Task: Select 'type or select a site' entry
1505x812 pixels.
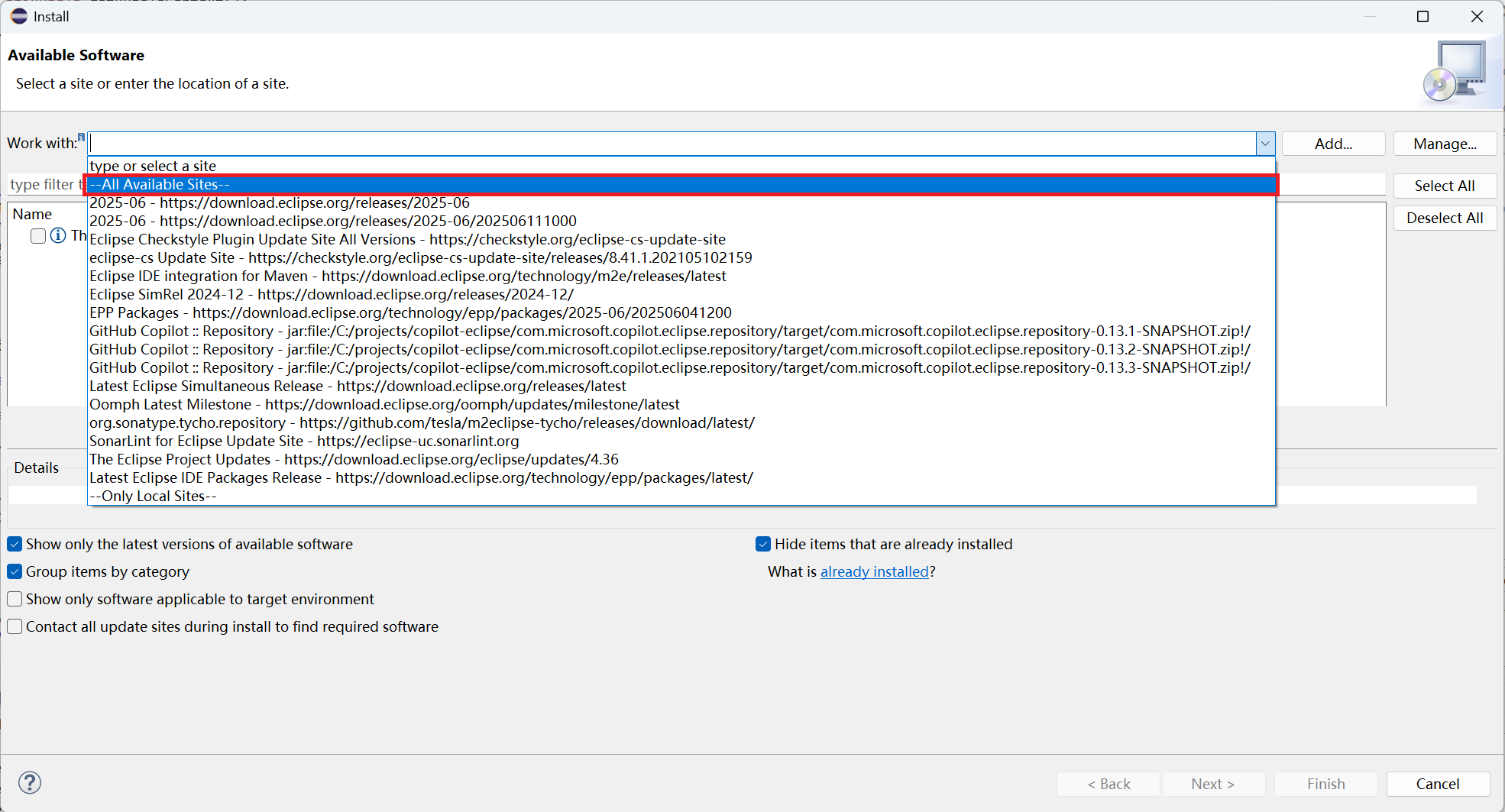Action: (x=681, y=166)
